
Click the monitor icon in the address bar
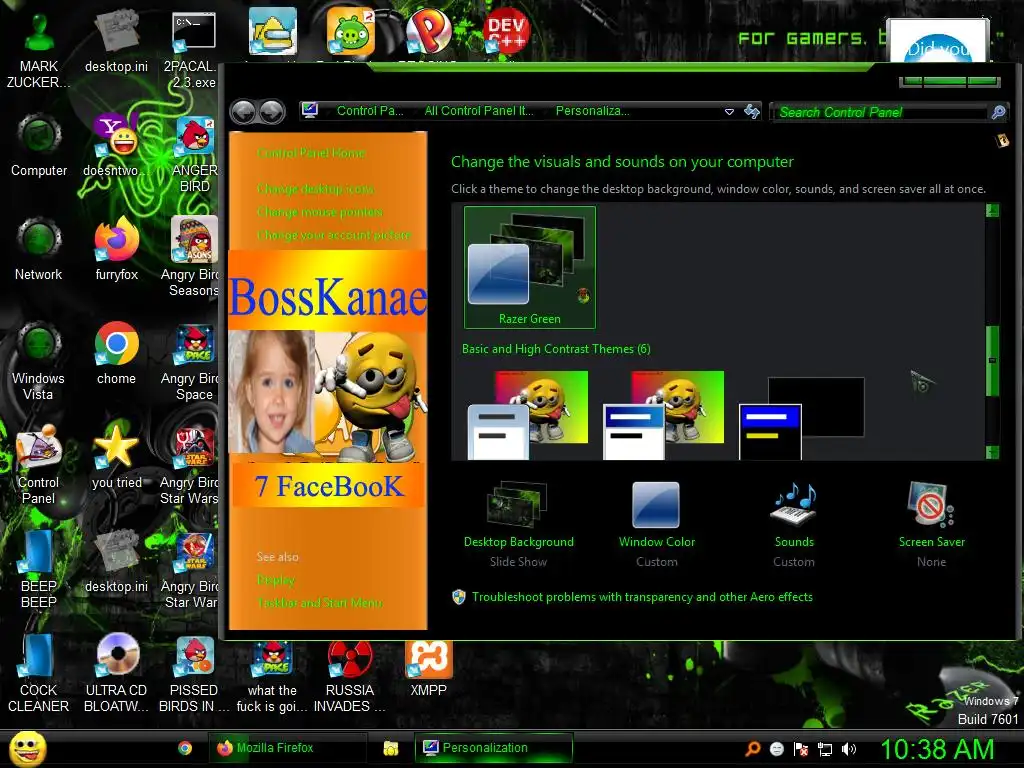pyautogui.click(x=310, y=110)
